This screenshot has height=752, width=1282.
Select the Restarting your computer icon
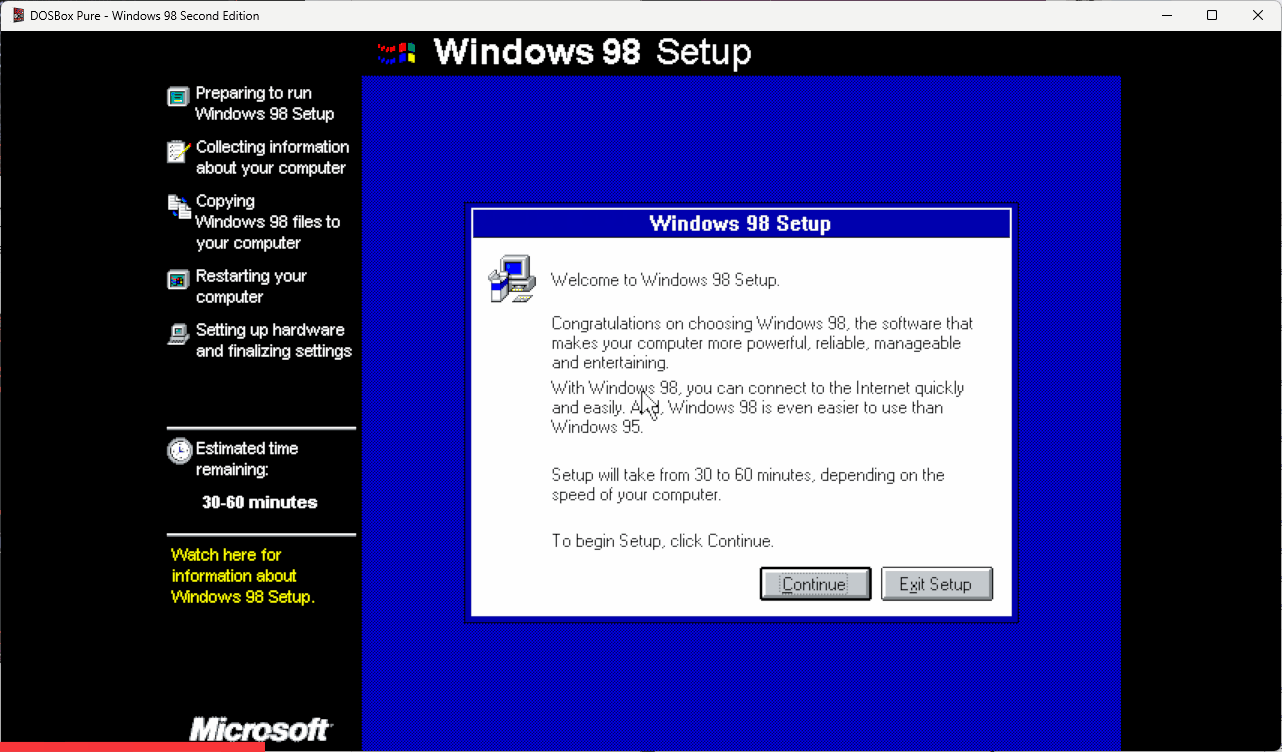178,279
